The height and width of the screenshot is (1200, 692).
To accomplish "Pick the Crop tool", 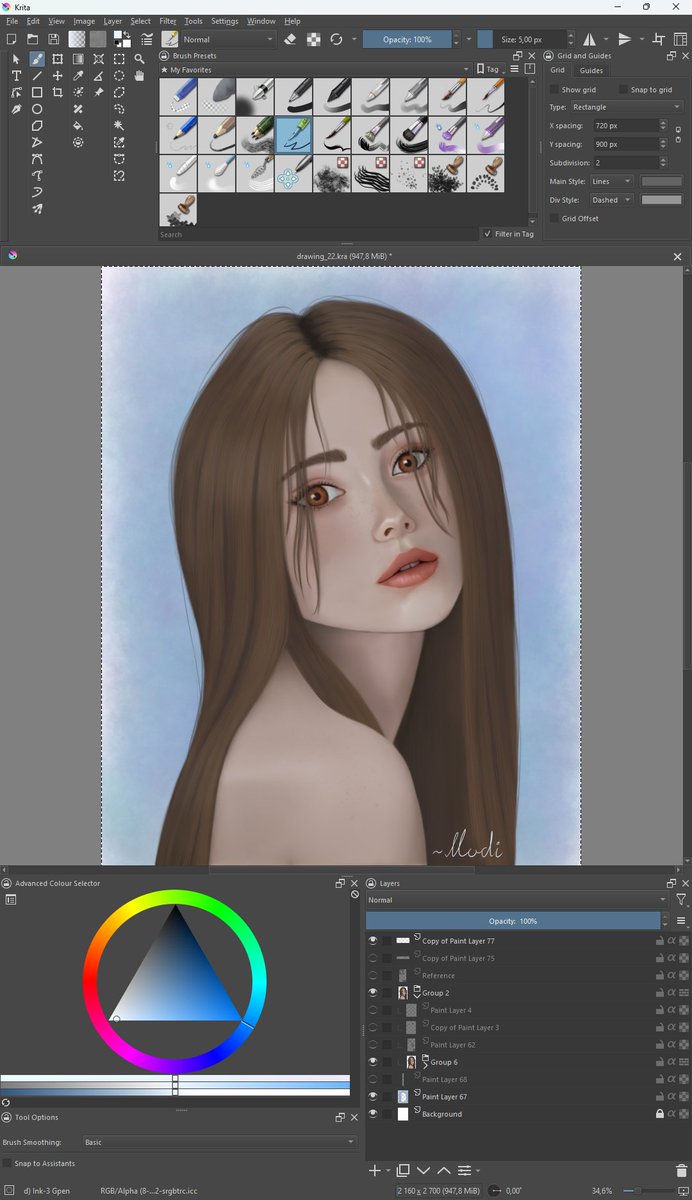I will pos(57,92).
